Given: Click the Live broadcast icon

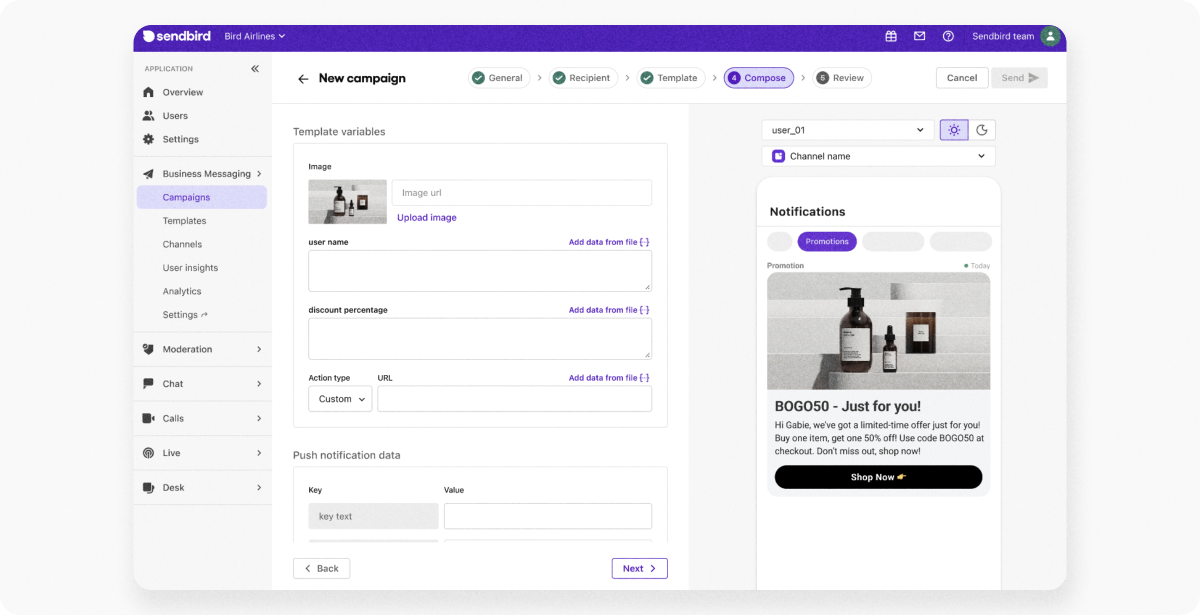Looking at the screenshot, I should coord(149,453).
